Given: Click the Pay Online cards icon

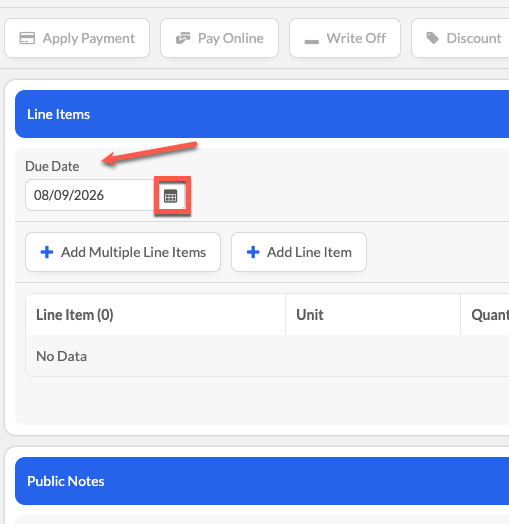Looking at the screenshot, I should tap(183, 38).
